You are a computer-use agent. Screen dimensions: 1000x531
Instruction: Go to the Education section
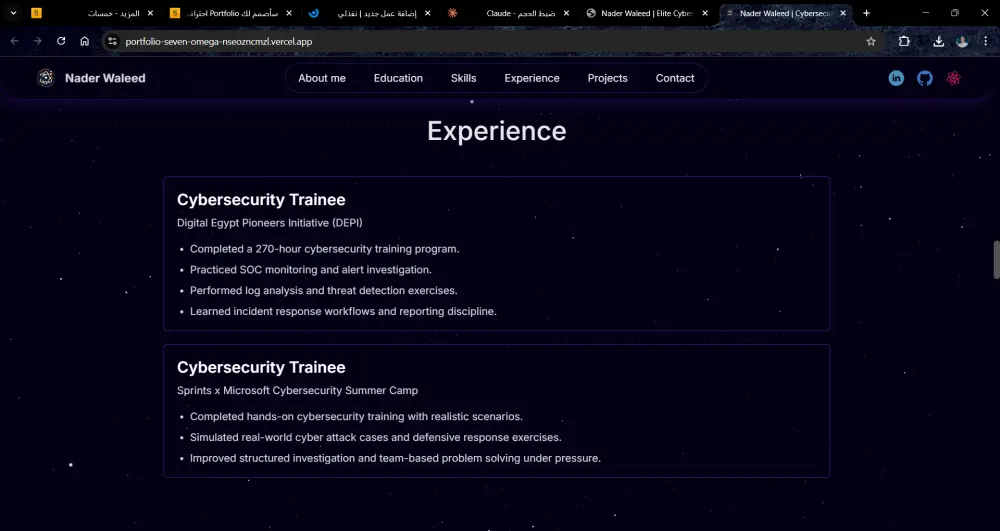[x=398, y=78]
